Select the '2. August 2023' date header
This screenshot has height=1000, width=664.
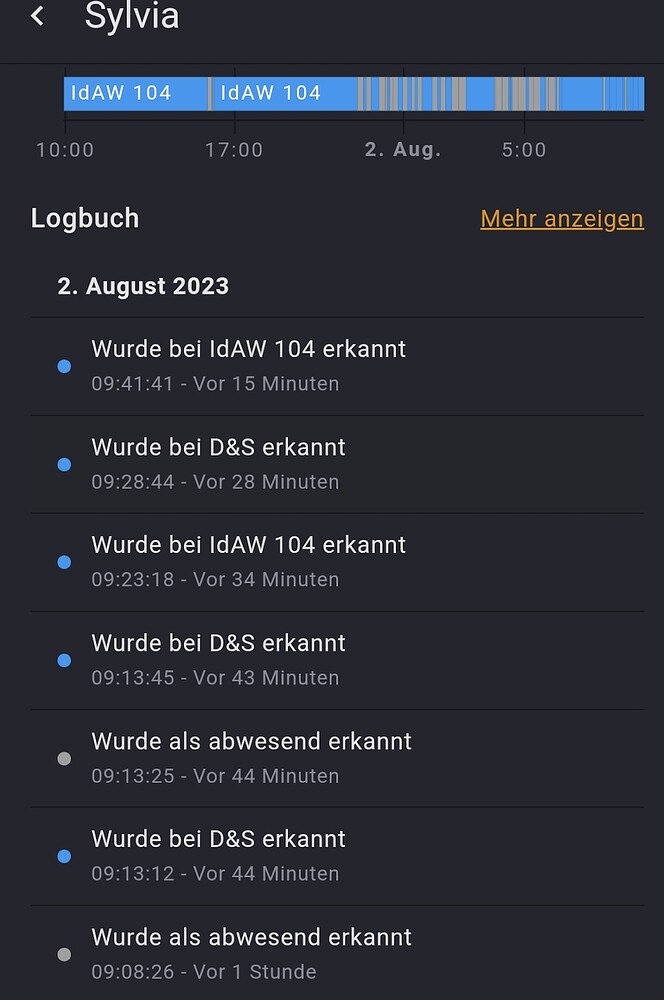coord(143,286)
